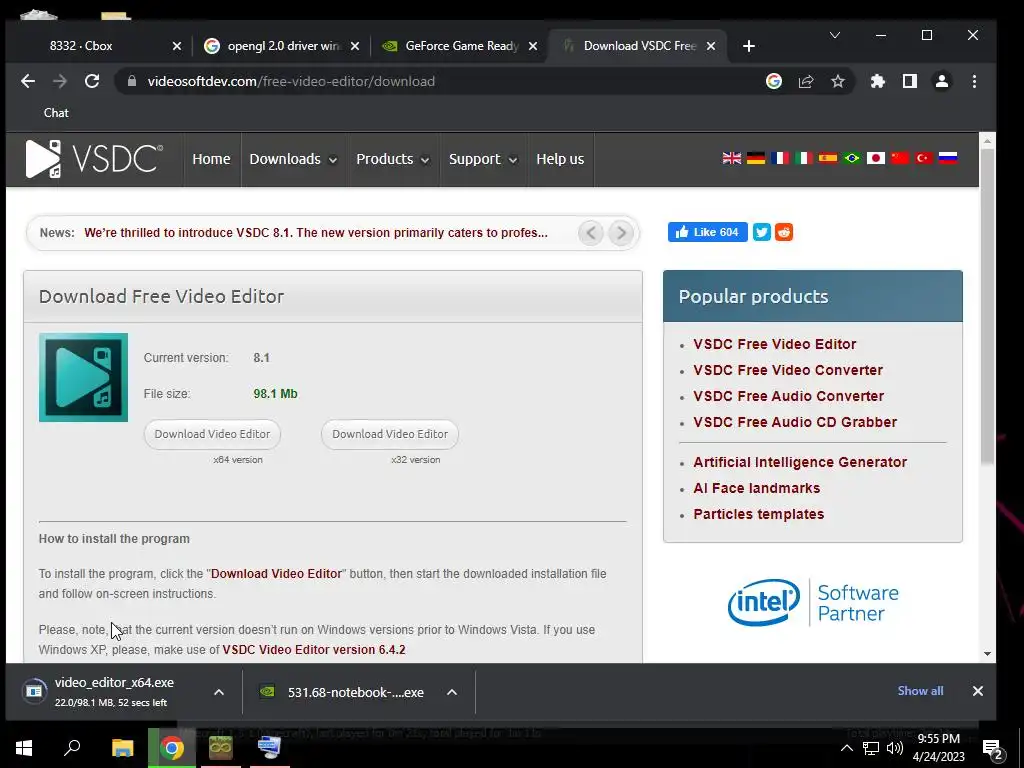Open the tab search chevron
This screenshot has width=1024, height=768.
tap(835, 35)
